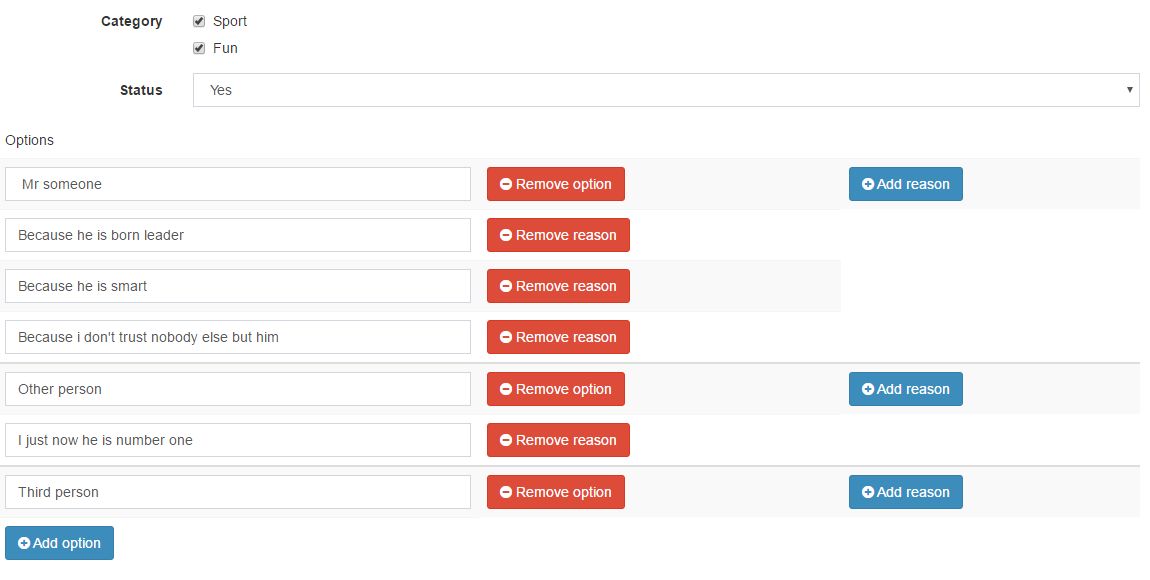The image size is (1150, 580).
Task: Uncheck the Sport category checkbox
Action: [199, 21]
